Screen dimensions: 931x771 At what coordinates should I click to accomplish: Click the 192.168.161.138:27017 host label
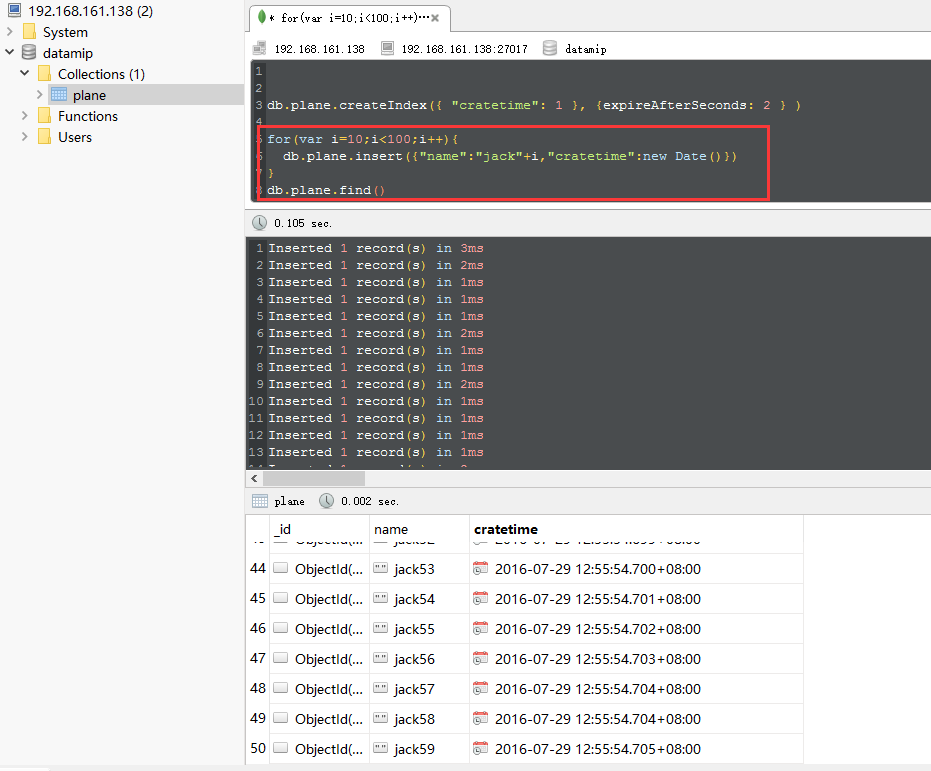pos(464,49)
